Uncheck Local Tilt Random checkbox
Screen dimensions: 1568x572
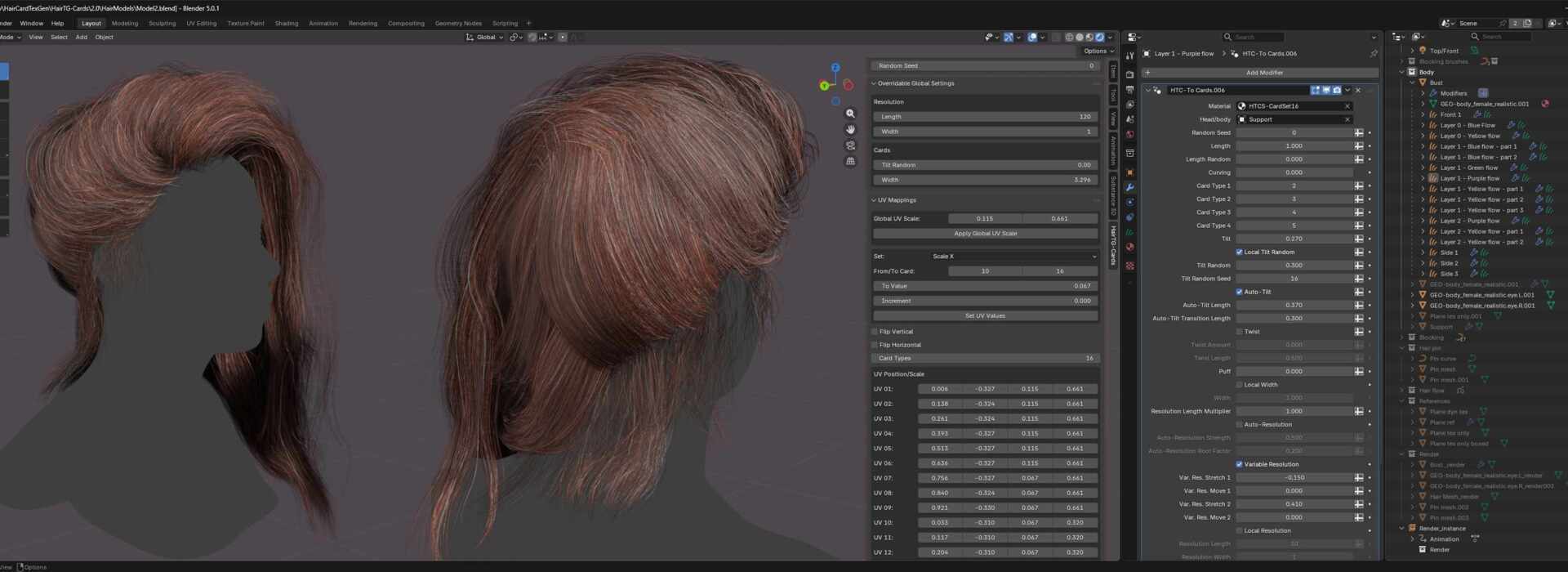click(x=1239, y=252)
